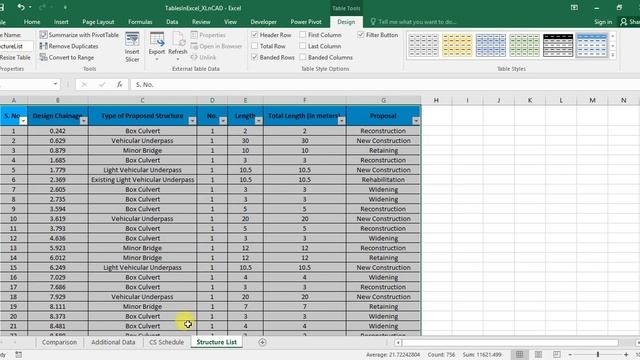Select the Structure List sheet tab
The width and height of the screenshot is (640, 360).
(216, 342)
